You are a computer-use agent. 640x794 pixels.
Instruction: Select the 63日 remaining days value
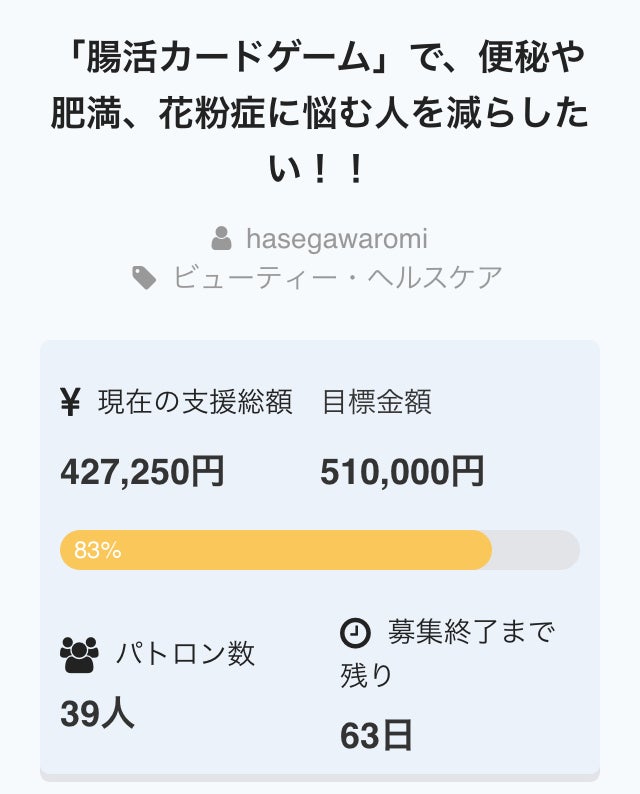pyautogui.click(x=376, y=735)
